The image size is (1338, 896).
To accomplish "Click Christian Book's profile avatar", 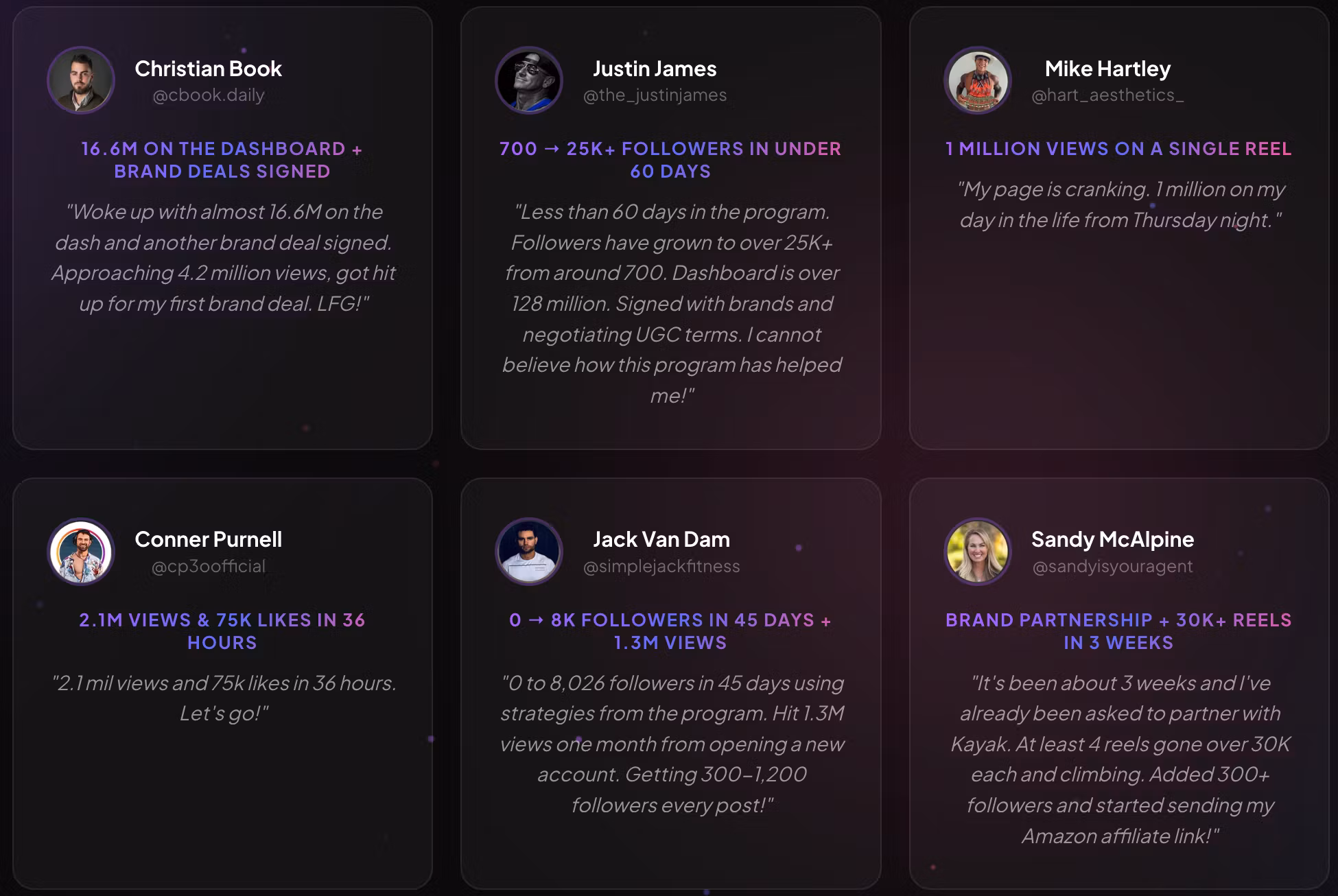I will 81,80.
